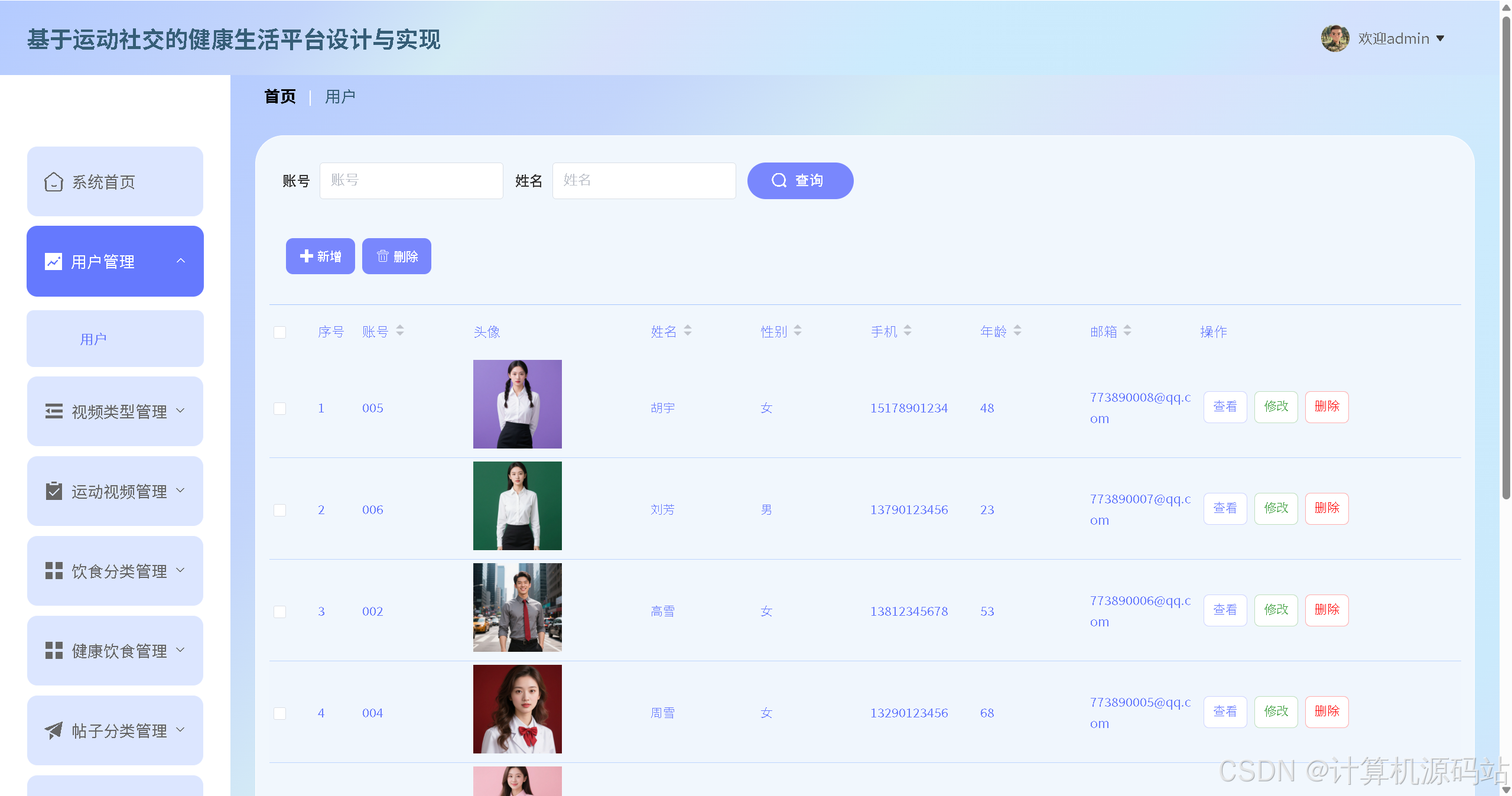Click the name 高雪
Screen dimensions: 1512x796
click(x=662, y=612)
